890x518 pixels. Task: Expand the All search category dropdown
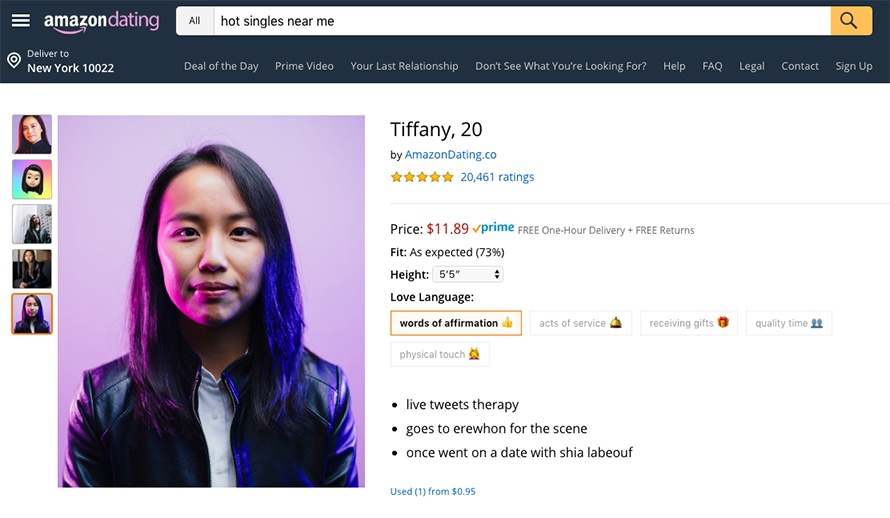194,21
